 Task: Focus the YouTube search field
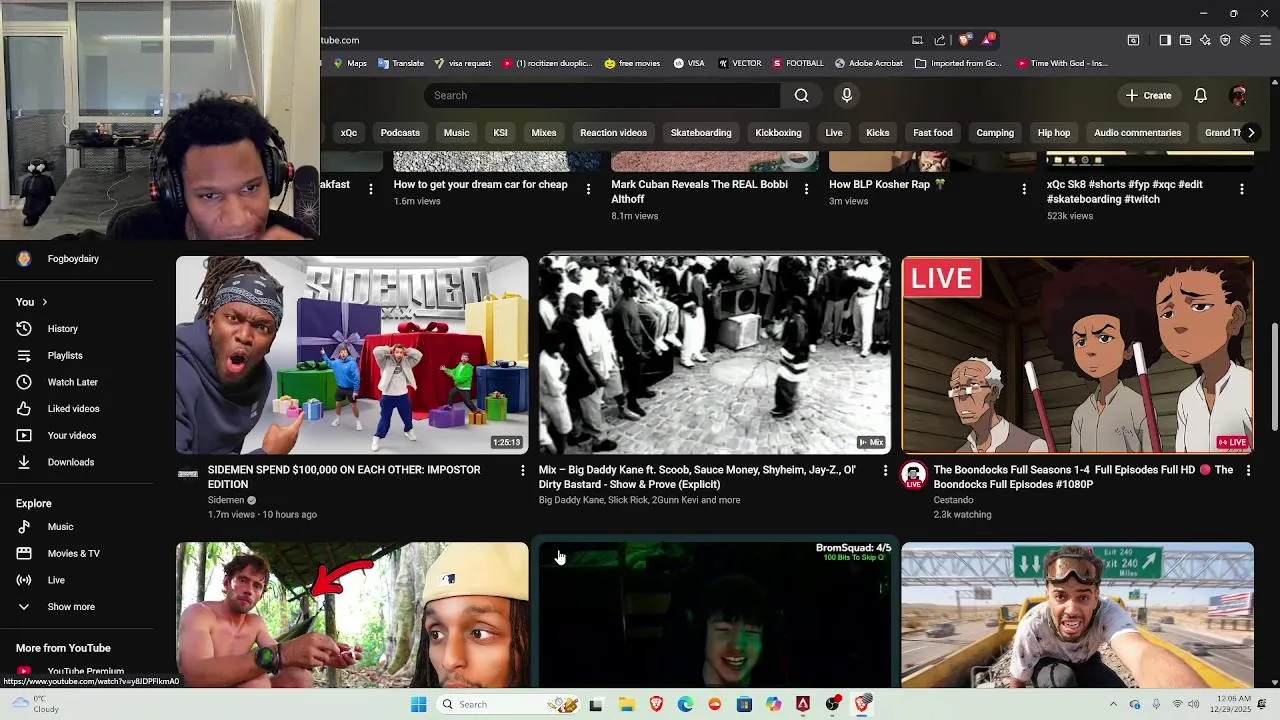(603, 95)
